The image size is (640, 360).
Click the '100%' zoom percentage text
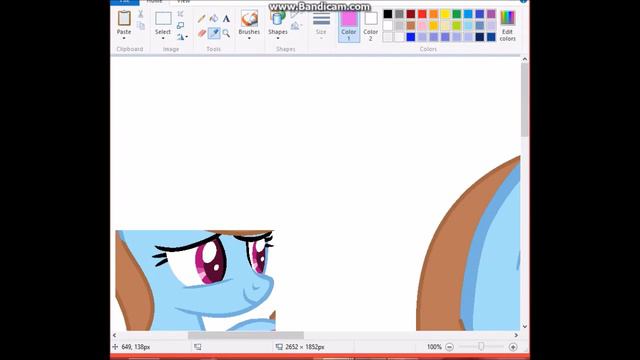434,347
